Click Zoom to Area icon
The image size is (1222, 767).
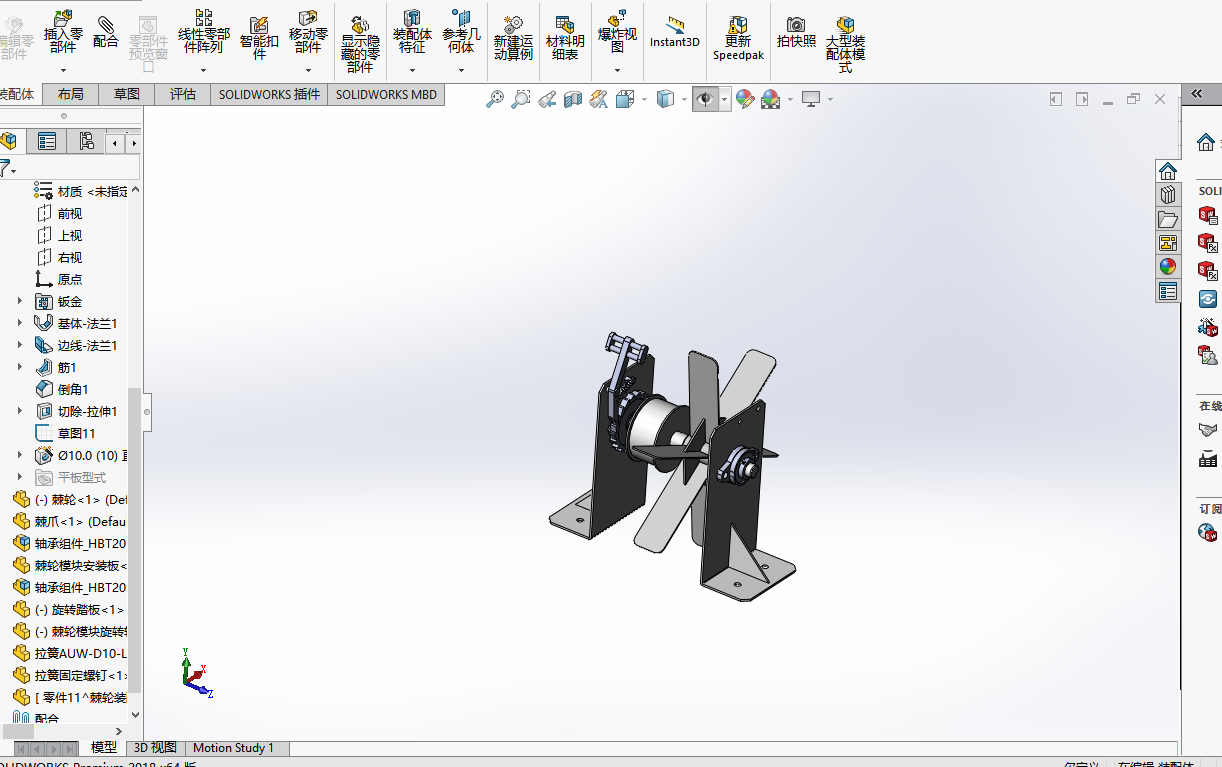520,99
